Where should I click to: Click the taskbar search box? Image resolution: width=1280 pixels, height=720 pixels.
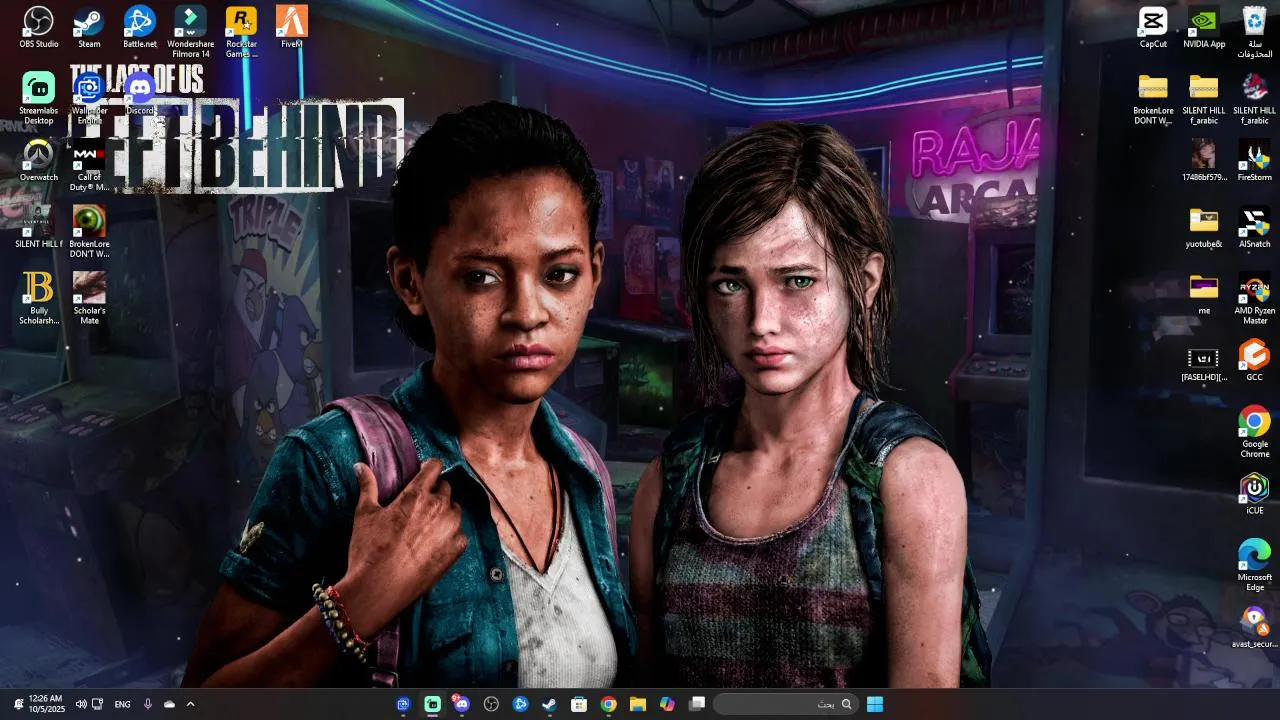(785, 704)
